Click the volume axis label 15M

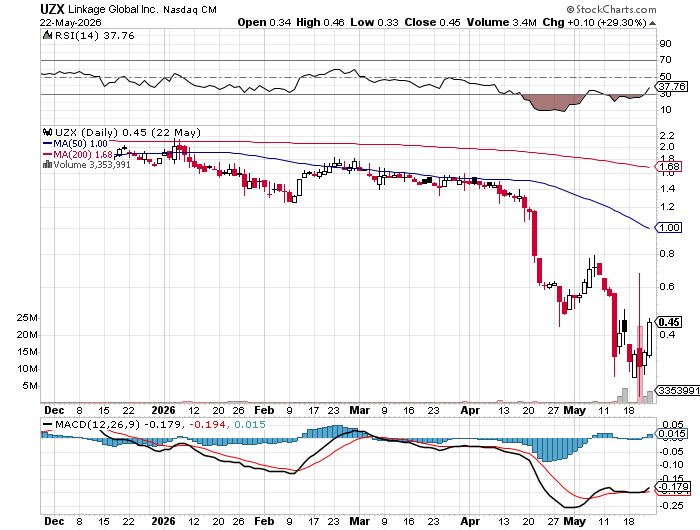[27, 352]
